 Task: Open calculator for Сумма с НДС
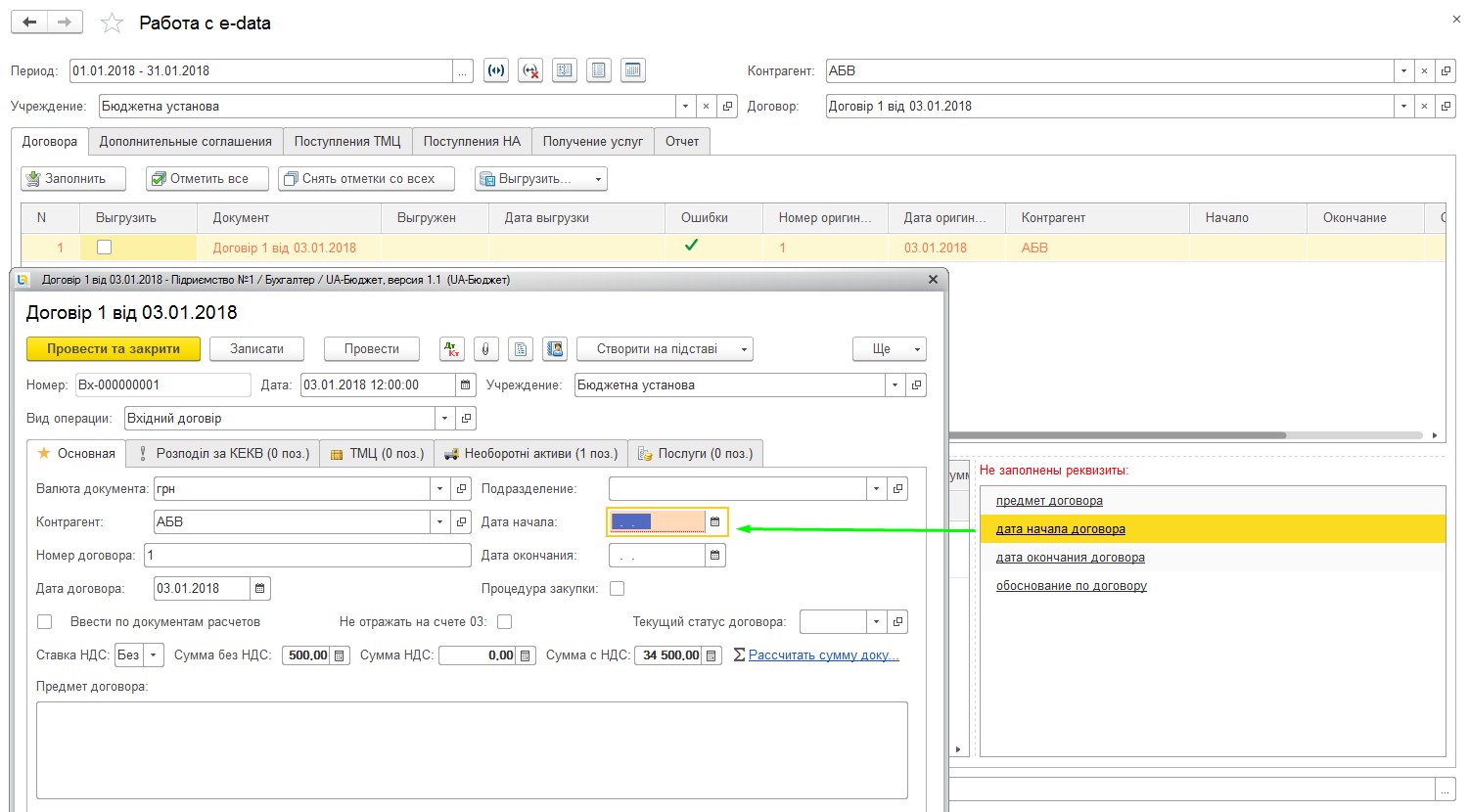pyautogui.click(x=712, y=655)
